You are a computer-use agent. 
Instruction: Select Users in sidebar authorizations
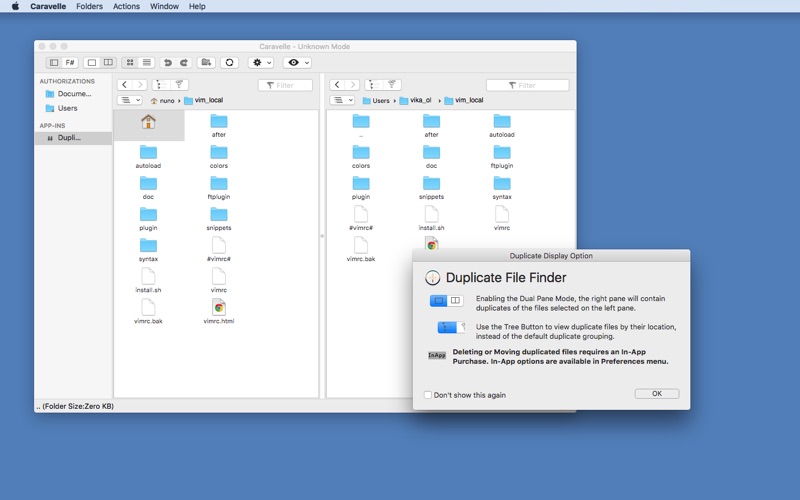pyautogui.click(x=67, y=108)
